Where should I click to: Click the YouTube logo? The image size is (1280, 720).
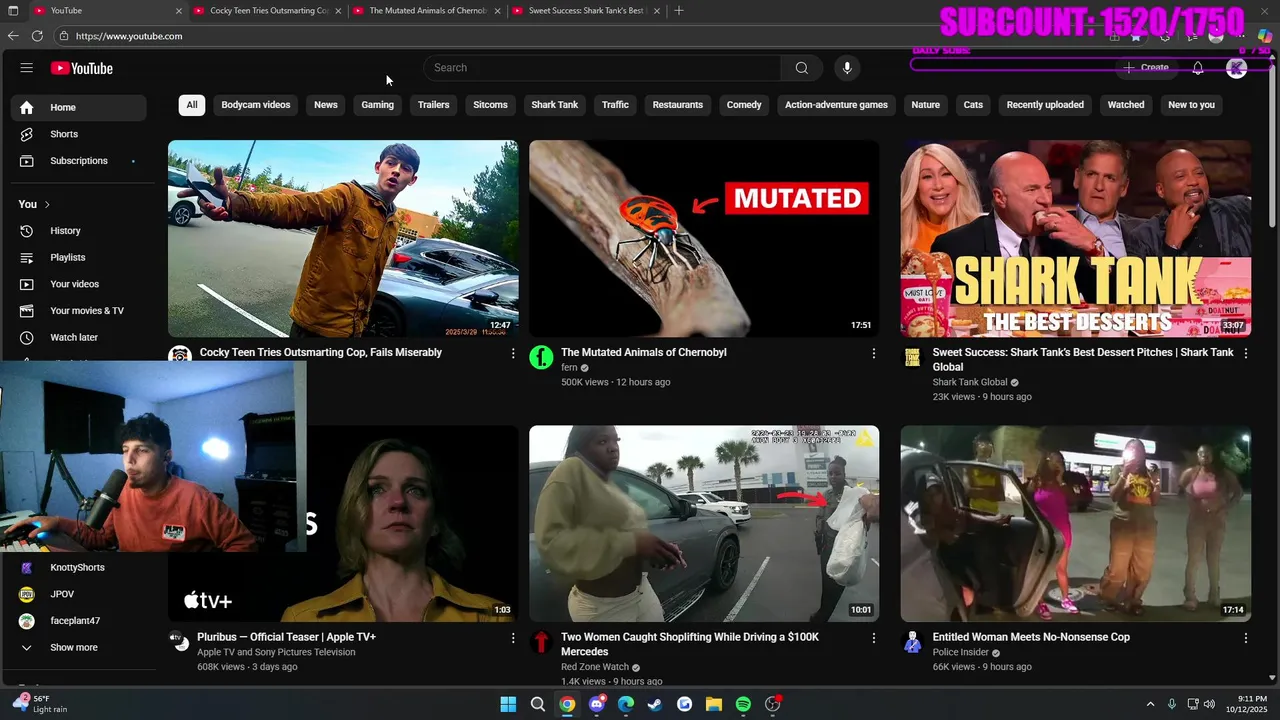pos(82,68)
